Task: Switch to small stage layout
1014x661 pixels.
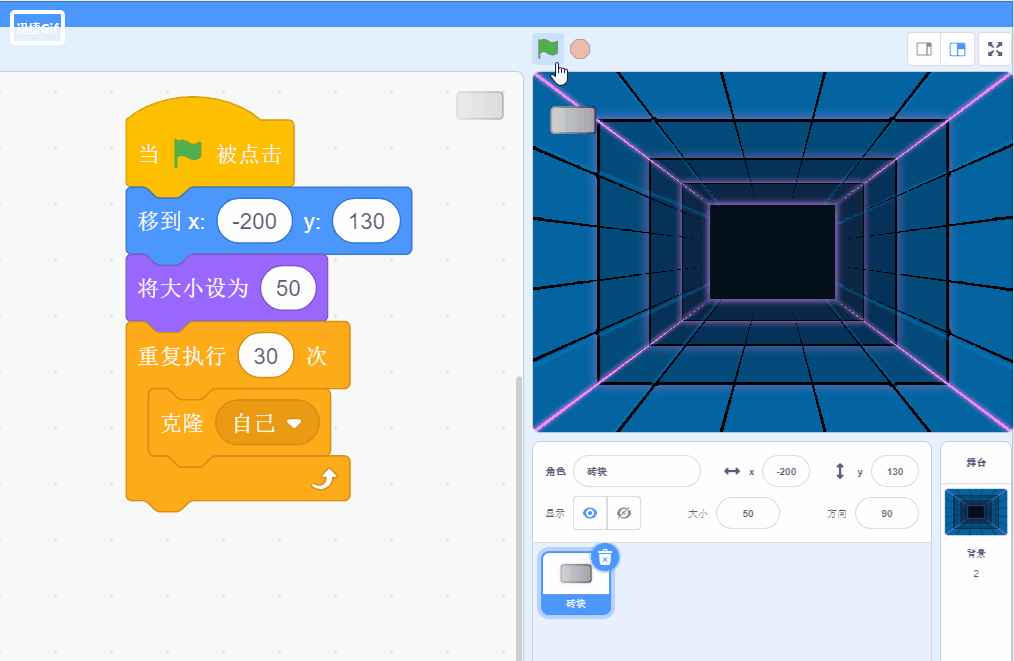Action: click(924, 49)
